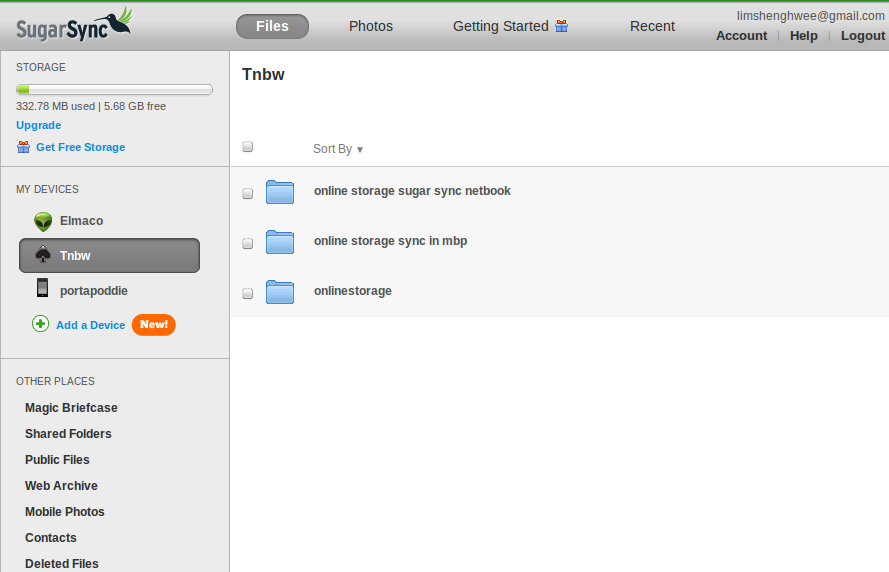Check the box for onlinestorage folder

tap(248, 294)
